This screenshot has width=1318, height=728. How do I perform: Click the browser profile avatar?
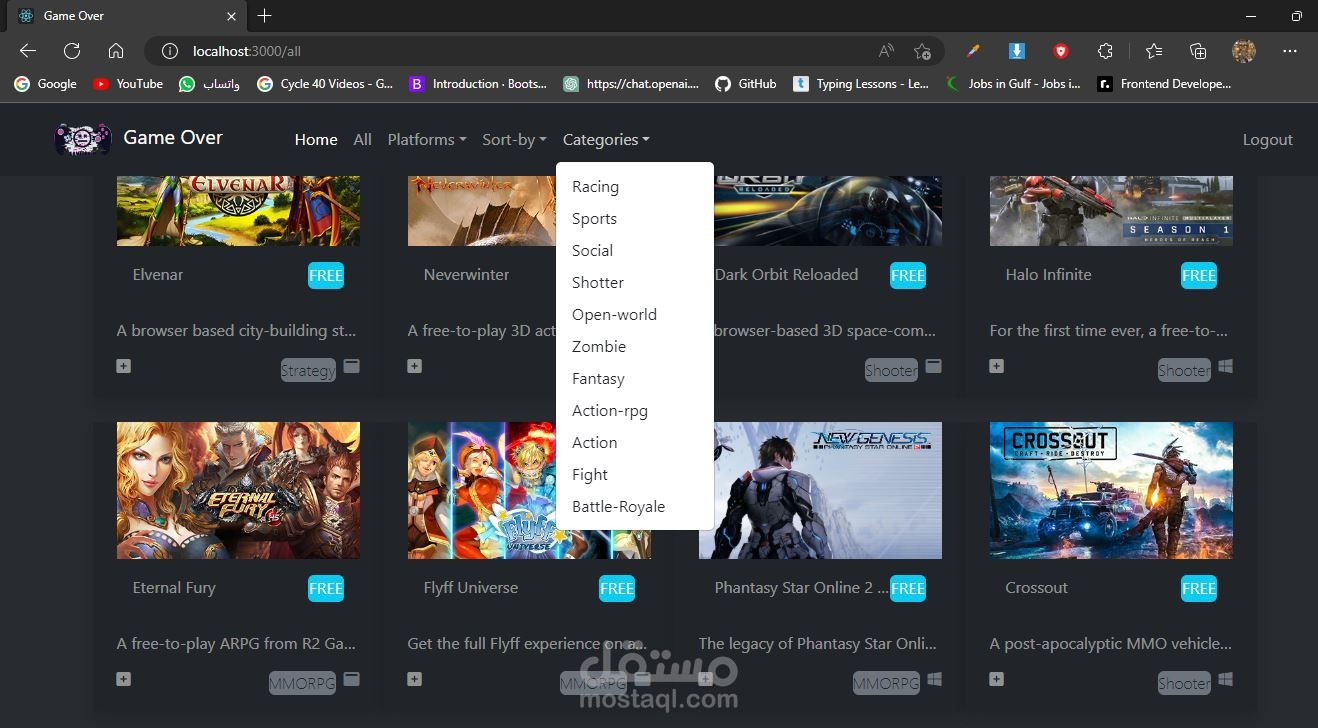click(1244, 51)
